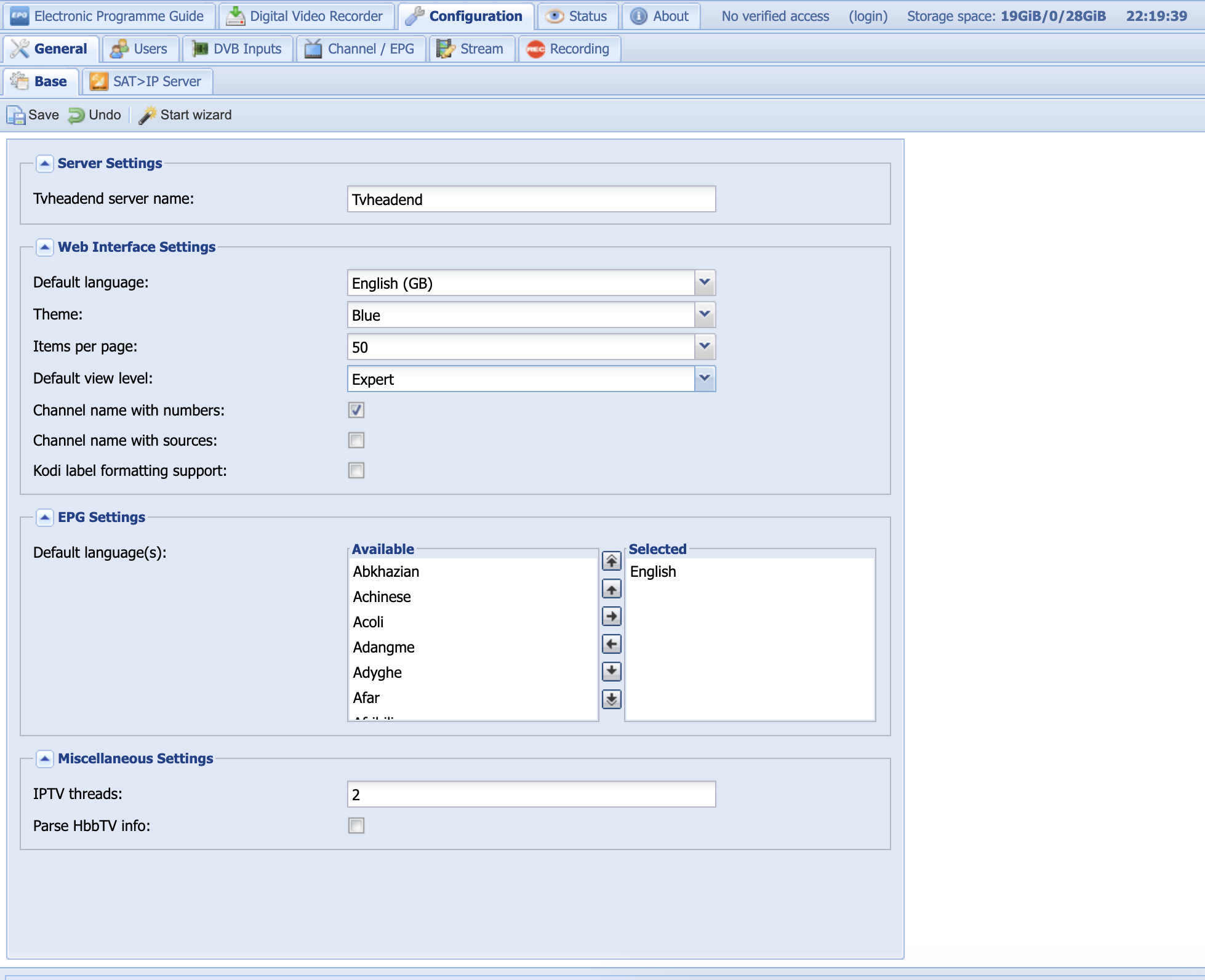Switch to SAT>IP Server tab
Screen dimensions: 1205x980
tap(148, 81)
